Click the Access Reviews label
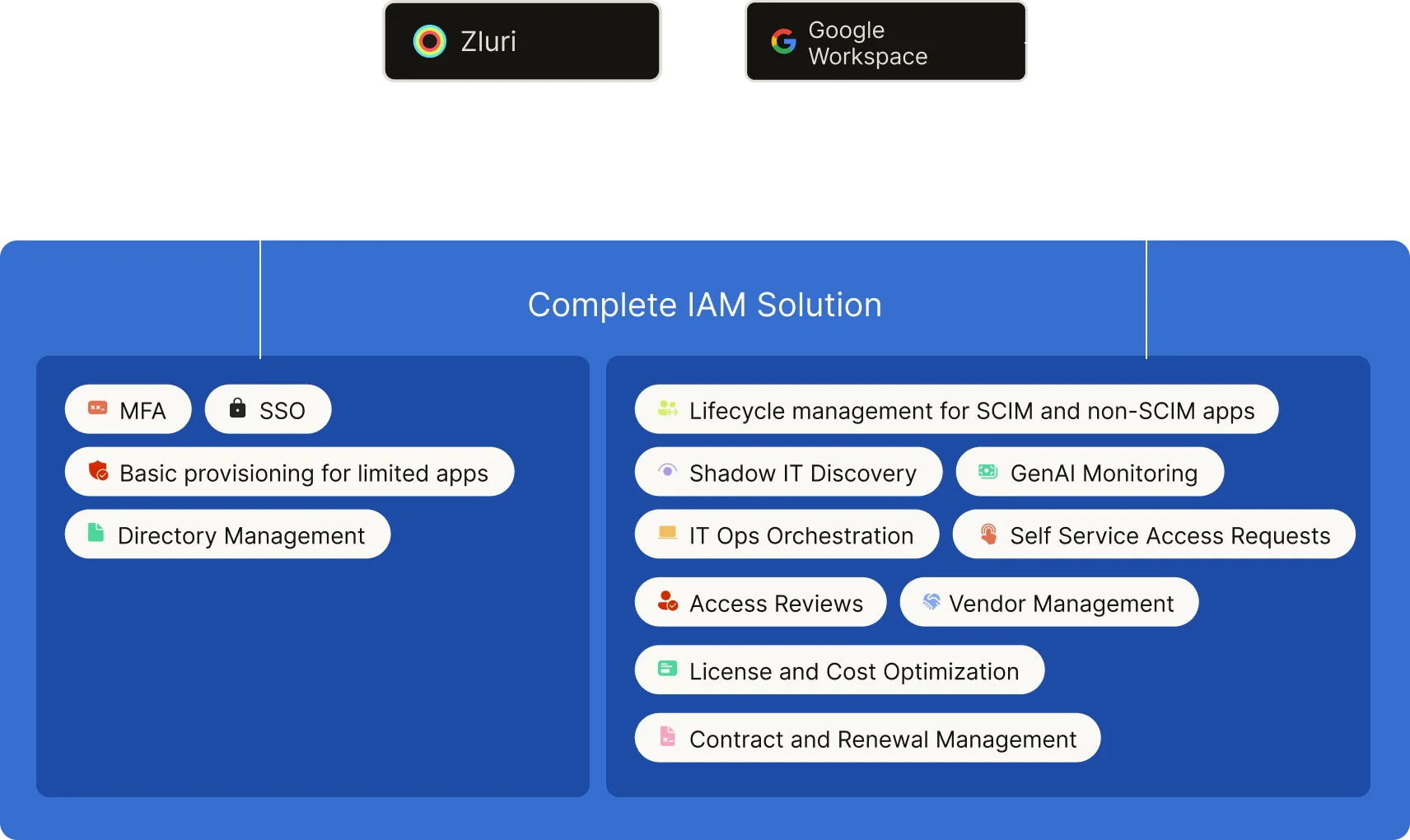The height and width of the screenshot is (840, 1410). [x=777, y=604]
